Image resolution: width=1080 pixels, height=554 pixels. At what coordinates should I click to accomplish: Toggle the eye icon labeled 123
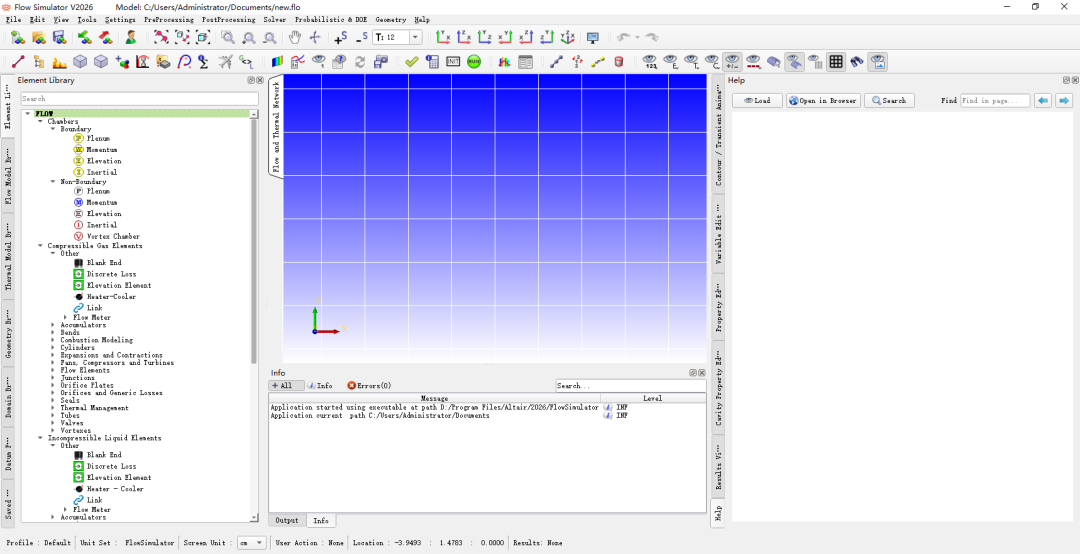[x=650, y=62]
